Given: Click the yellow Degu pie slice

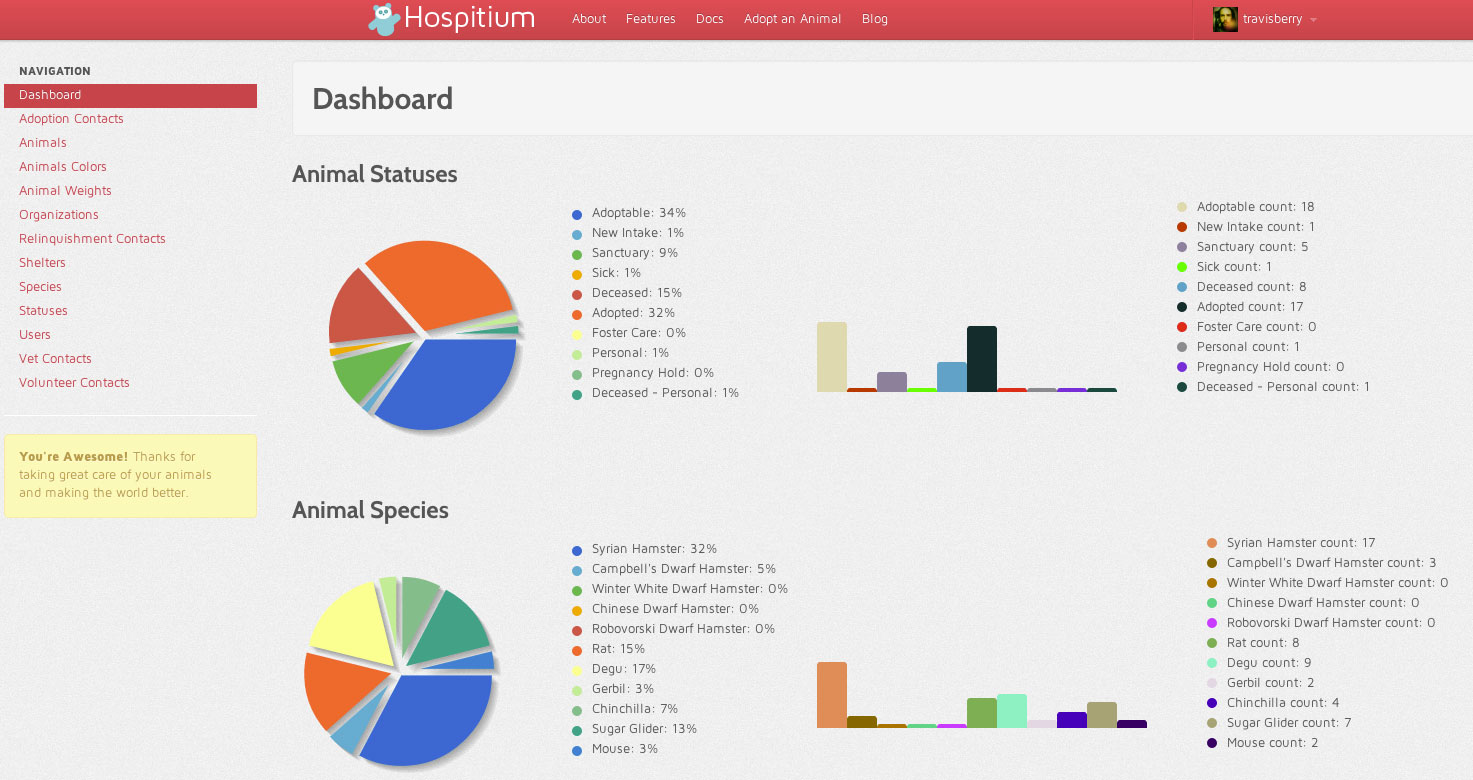Looking at the screenshot, I should pos(352,622).
